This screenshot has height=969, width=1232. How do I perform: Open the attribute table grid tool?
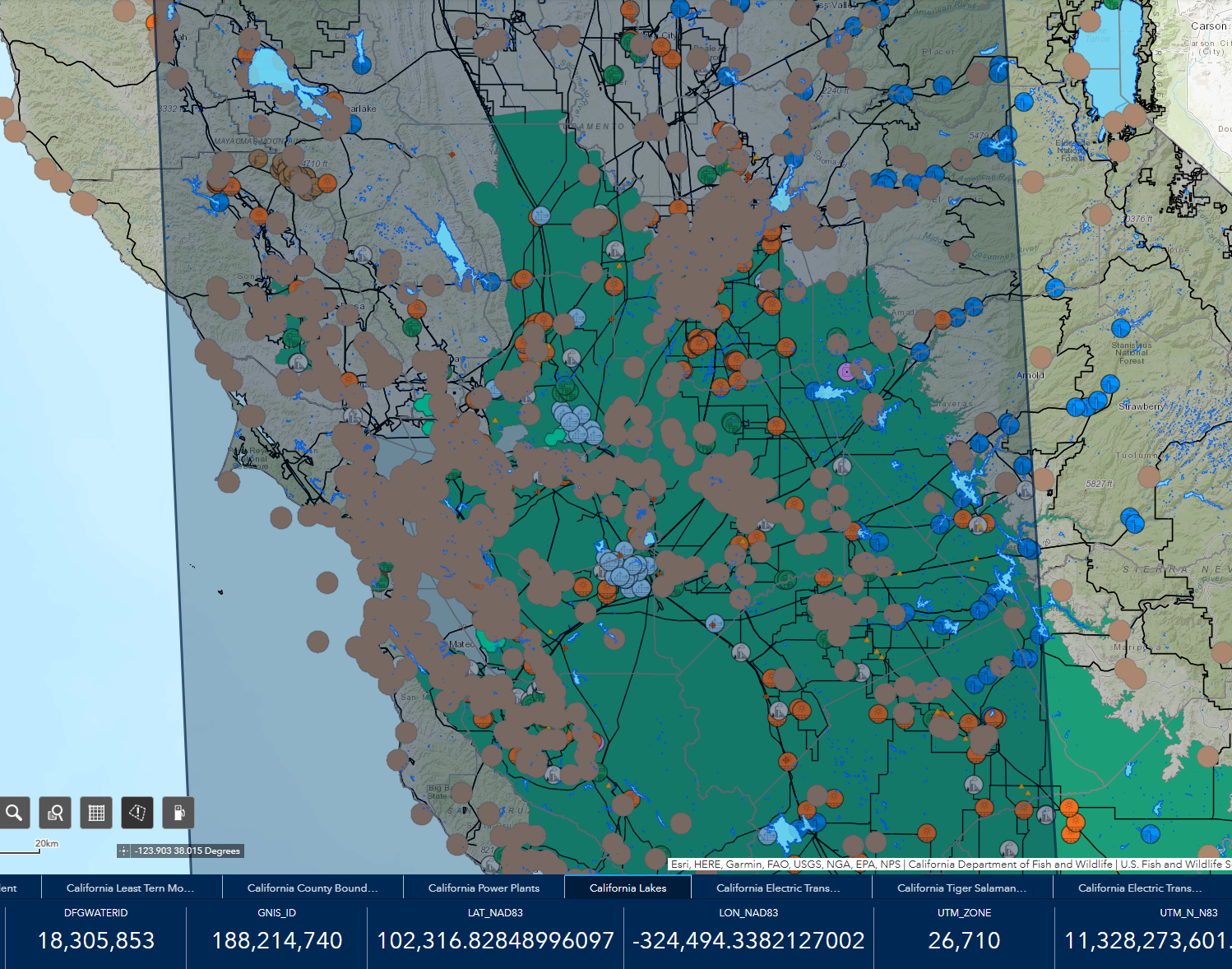96,813
